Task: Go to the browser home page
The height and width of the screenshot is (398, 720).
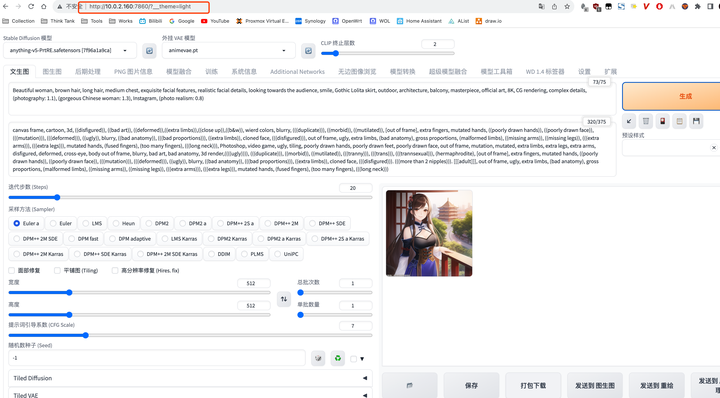Action: point(44,6)
